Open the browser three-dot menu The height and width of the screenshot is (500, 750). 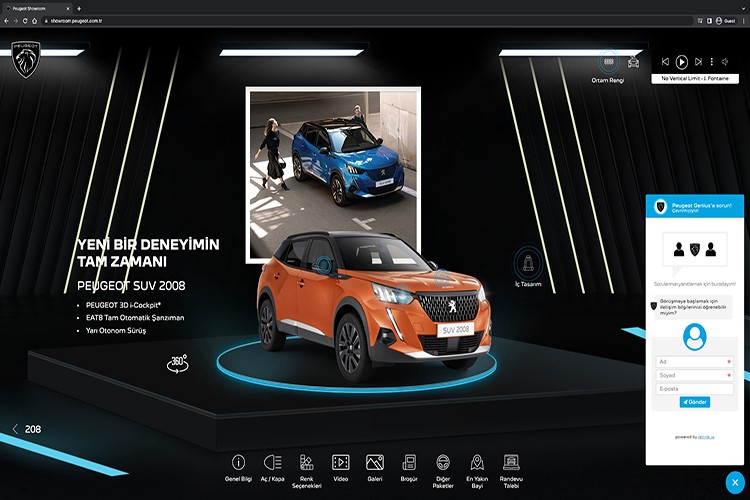(x=744, y=21)
